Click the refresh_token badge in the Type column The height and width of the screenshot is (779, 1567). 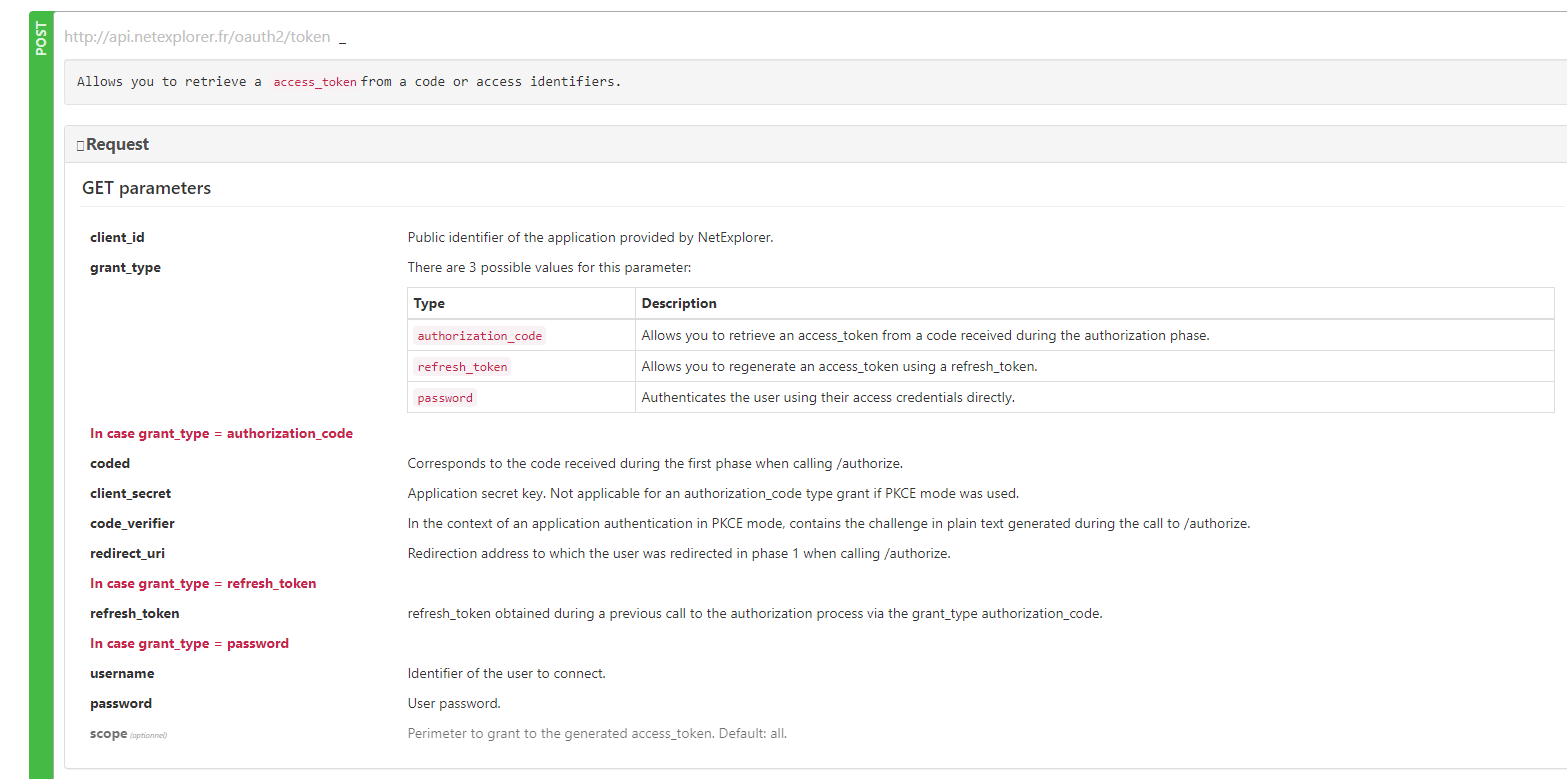[x=461, y=366]
